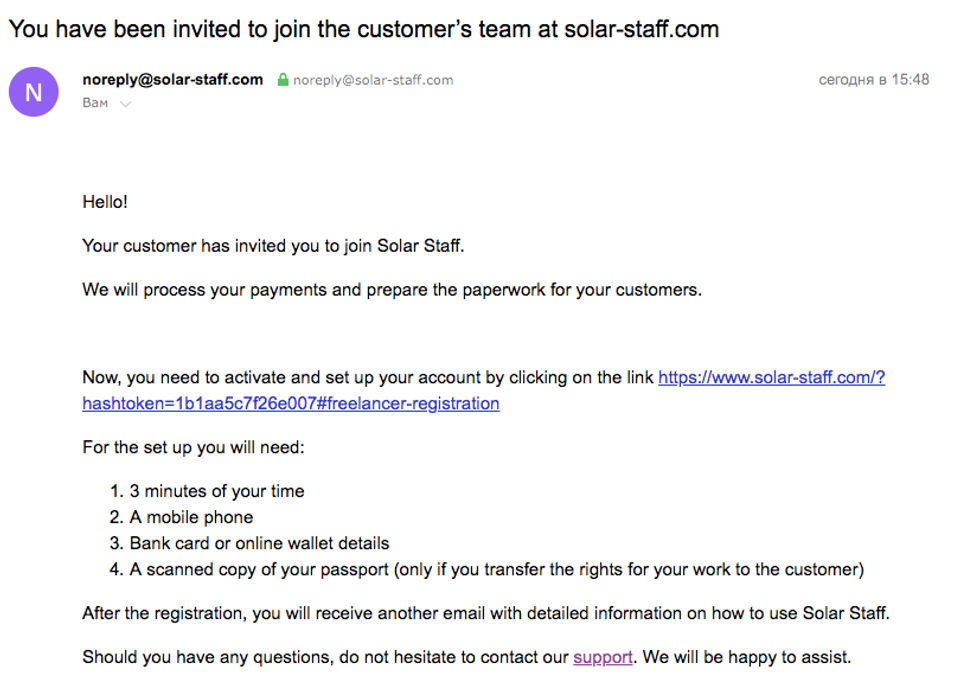This screenshot has height=686, width=960.
Task: Click list item "A mobile phone"
Action: coord(191,517)
